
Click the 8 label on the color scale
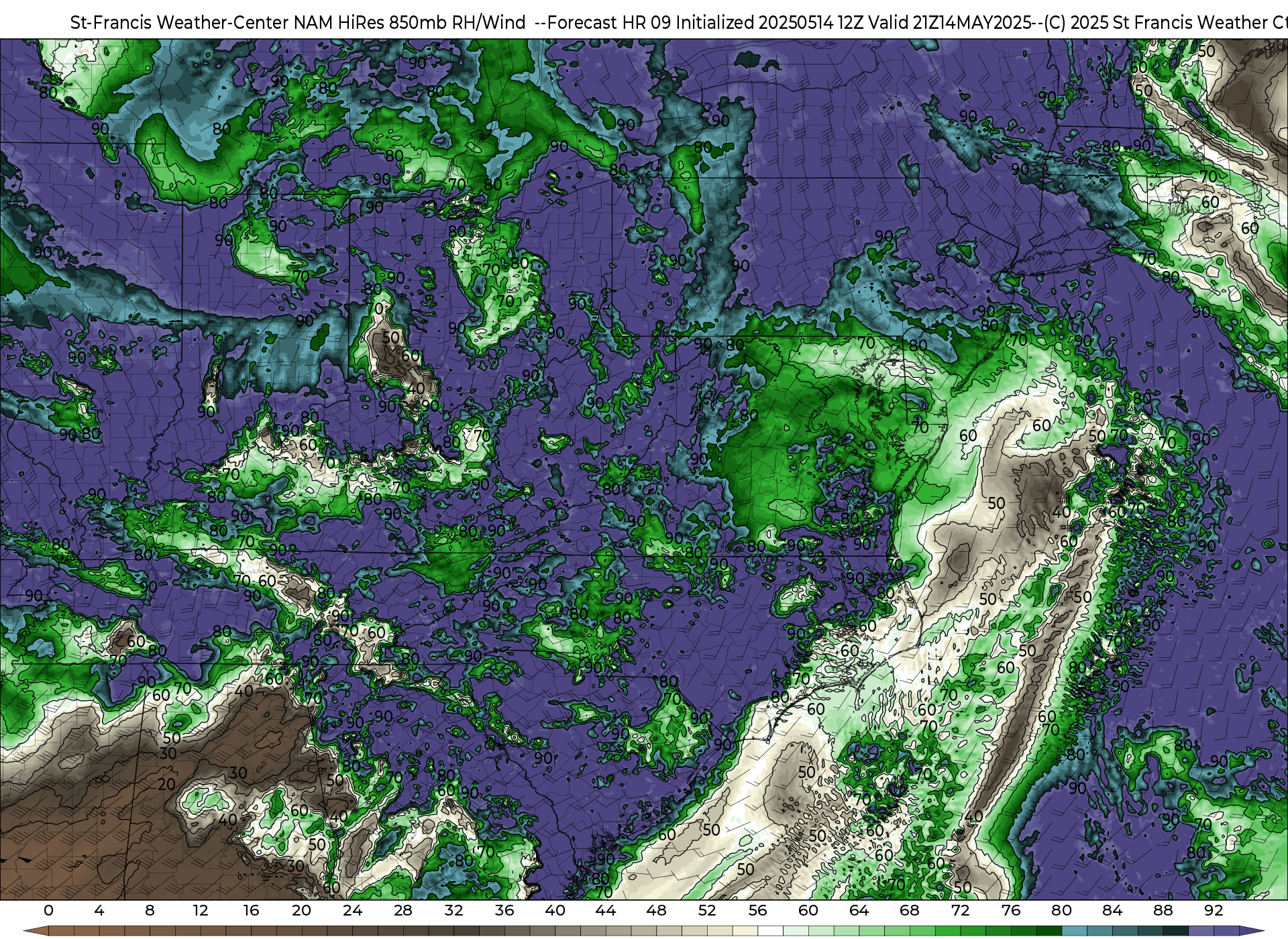click(x=150, y=910)
